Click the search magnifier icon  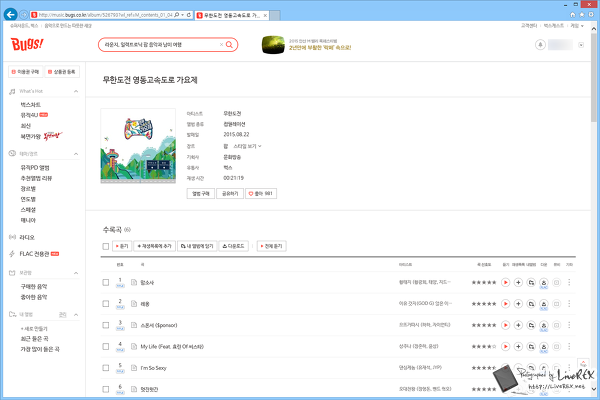(x=229, y=45)
